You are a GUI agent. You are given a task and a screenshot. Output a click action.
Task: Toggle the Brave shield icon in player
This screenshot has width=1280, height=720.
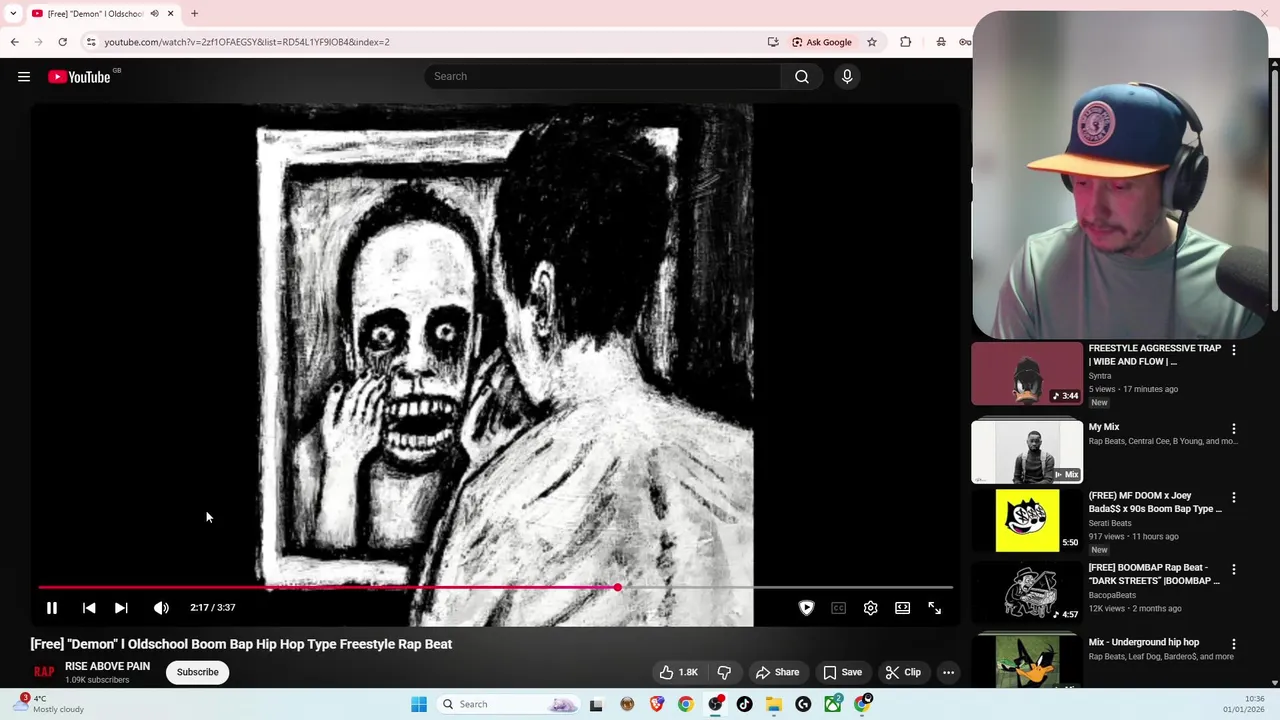[x=806, y=608]
